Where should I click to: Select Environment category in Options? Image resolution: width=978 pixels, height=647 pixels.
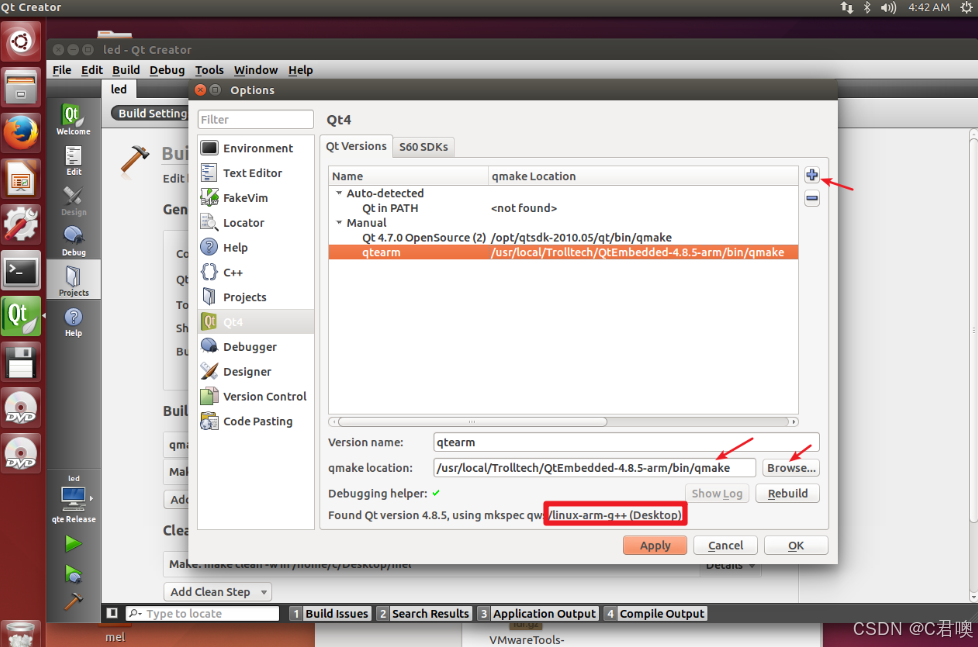coord(256,148)
